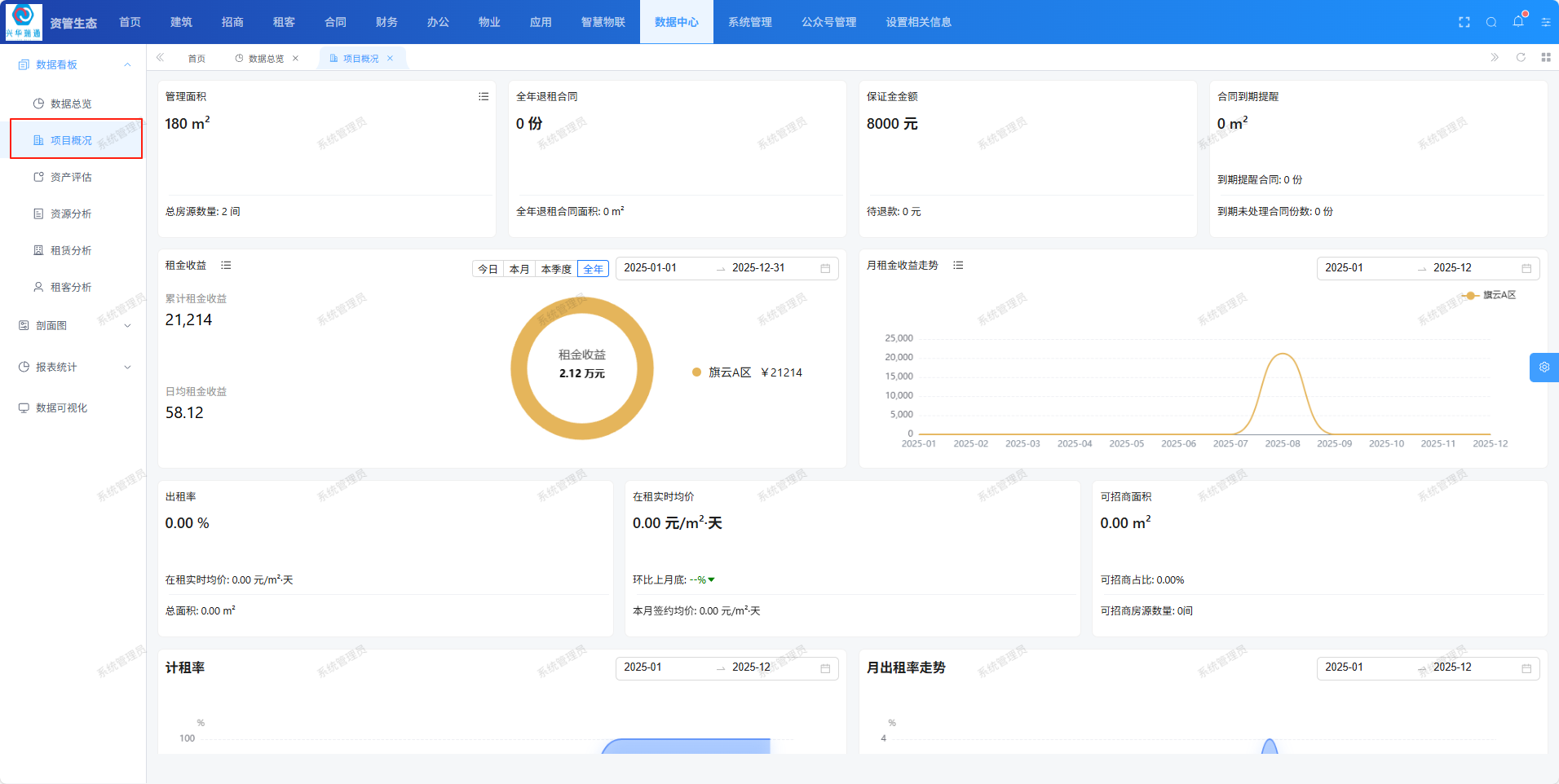The height and width of the screenshot is (784, 1559).
Task: Click the notification bell icon
Action: click(x=1517, y=22)
